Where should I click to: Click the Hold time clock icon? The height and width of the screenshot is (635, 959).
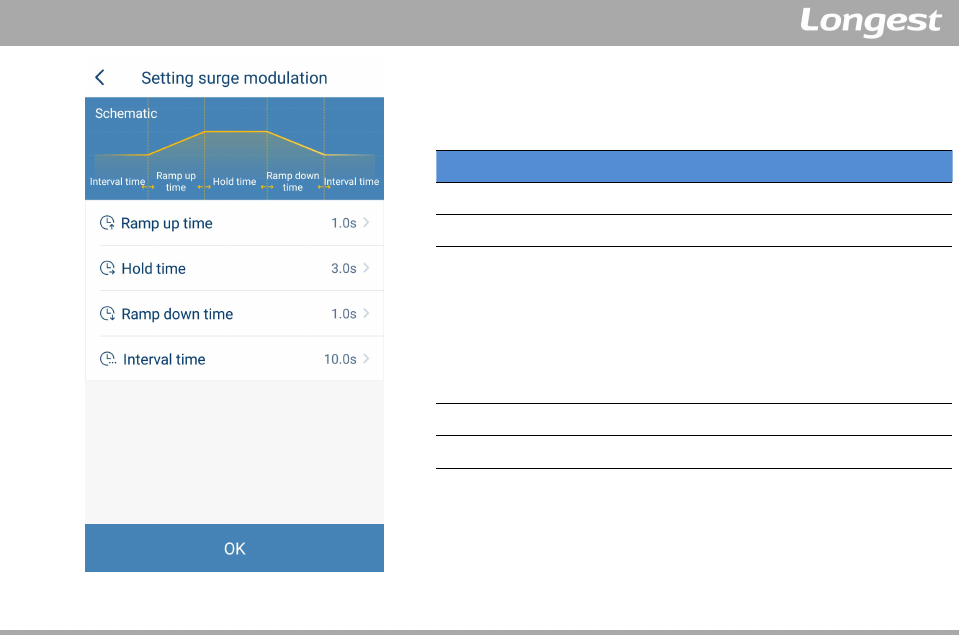click(107, 268)
